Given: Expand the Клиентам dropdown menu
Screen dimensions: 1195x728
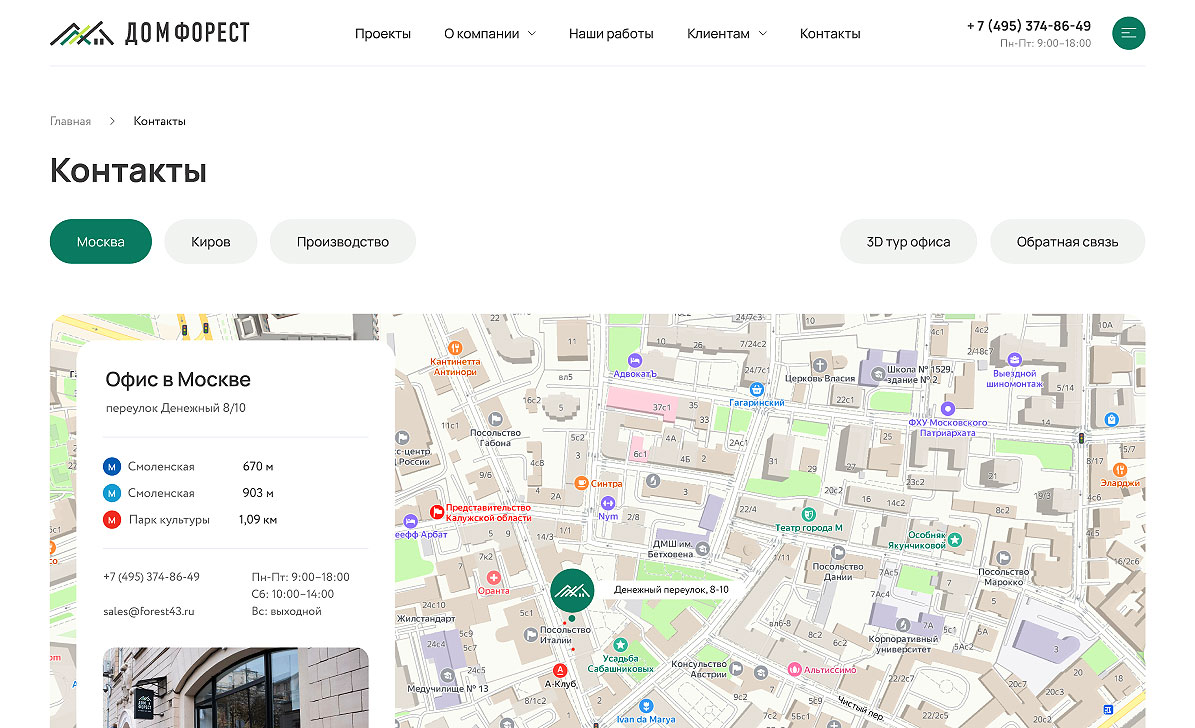Looking at the screenshot, I should point(726,34).
